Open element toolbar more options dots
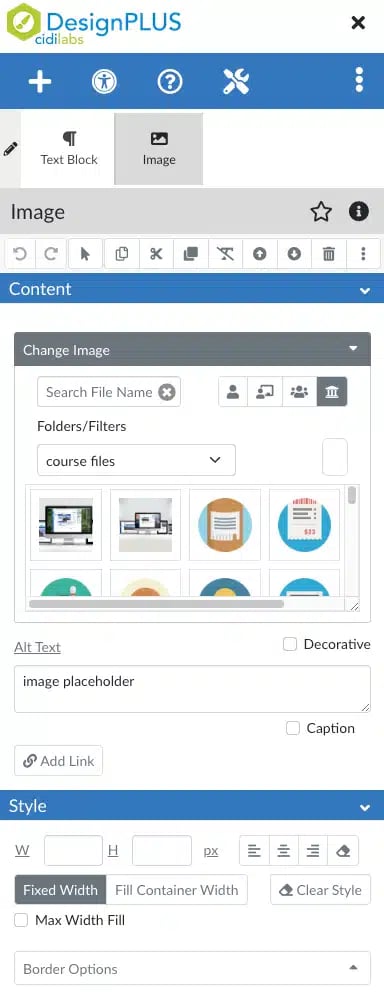 [x=363, y=254]
